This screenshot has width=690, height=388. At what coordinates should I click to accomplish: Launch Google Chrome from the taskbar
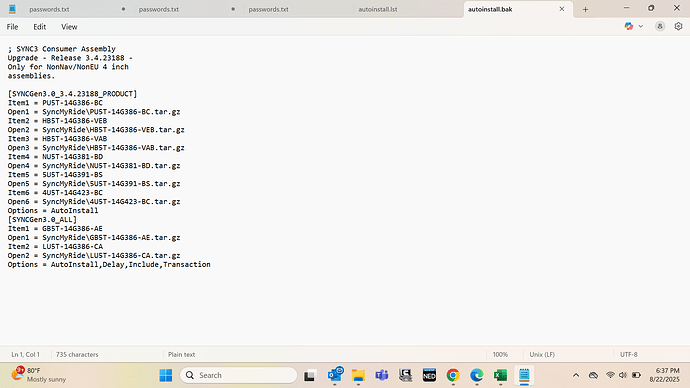coord(453,375)
